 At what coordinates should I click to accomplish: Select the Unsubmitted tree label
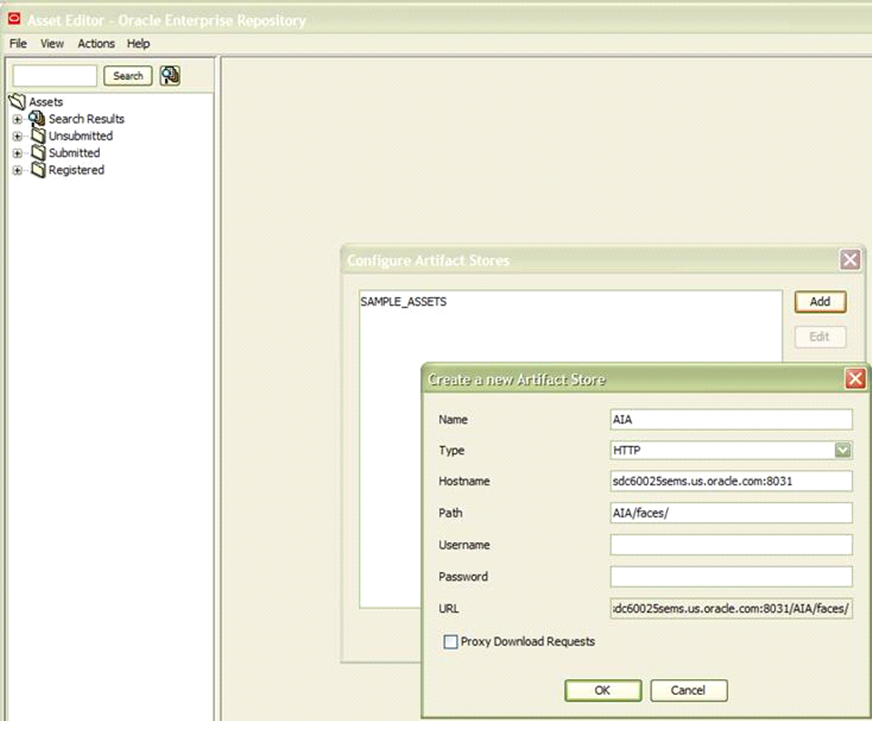pyautogui.click(x=81, y=136)
